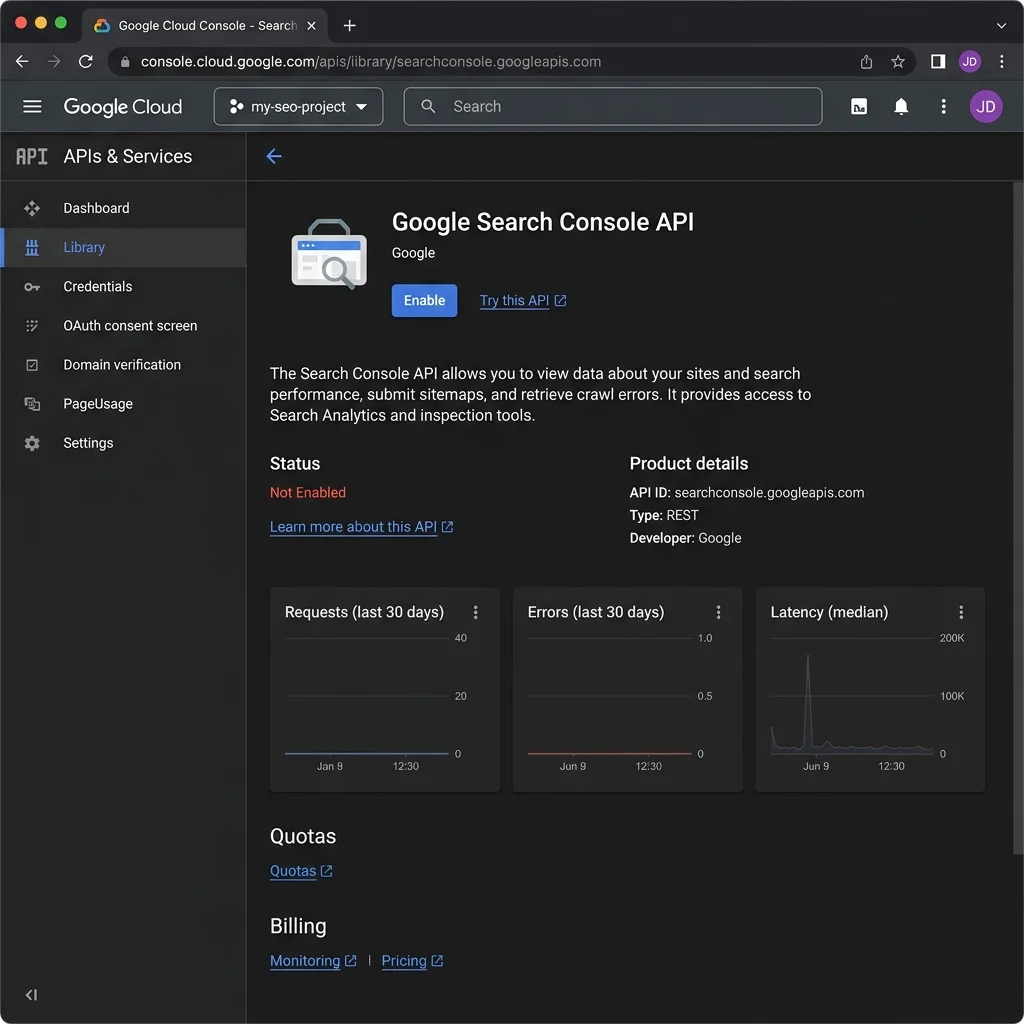This screenshot has height=1024, width=1024.
Task: Open the Latency chart three-dot menu
Action: click(961, 612)
